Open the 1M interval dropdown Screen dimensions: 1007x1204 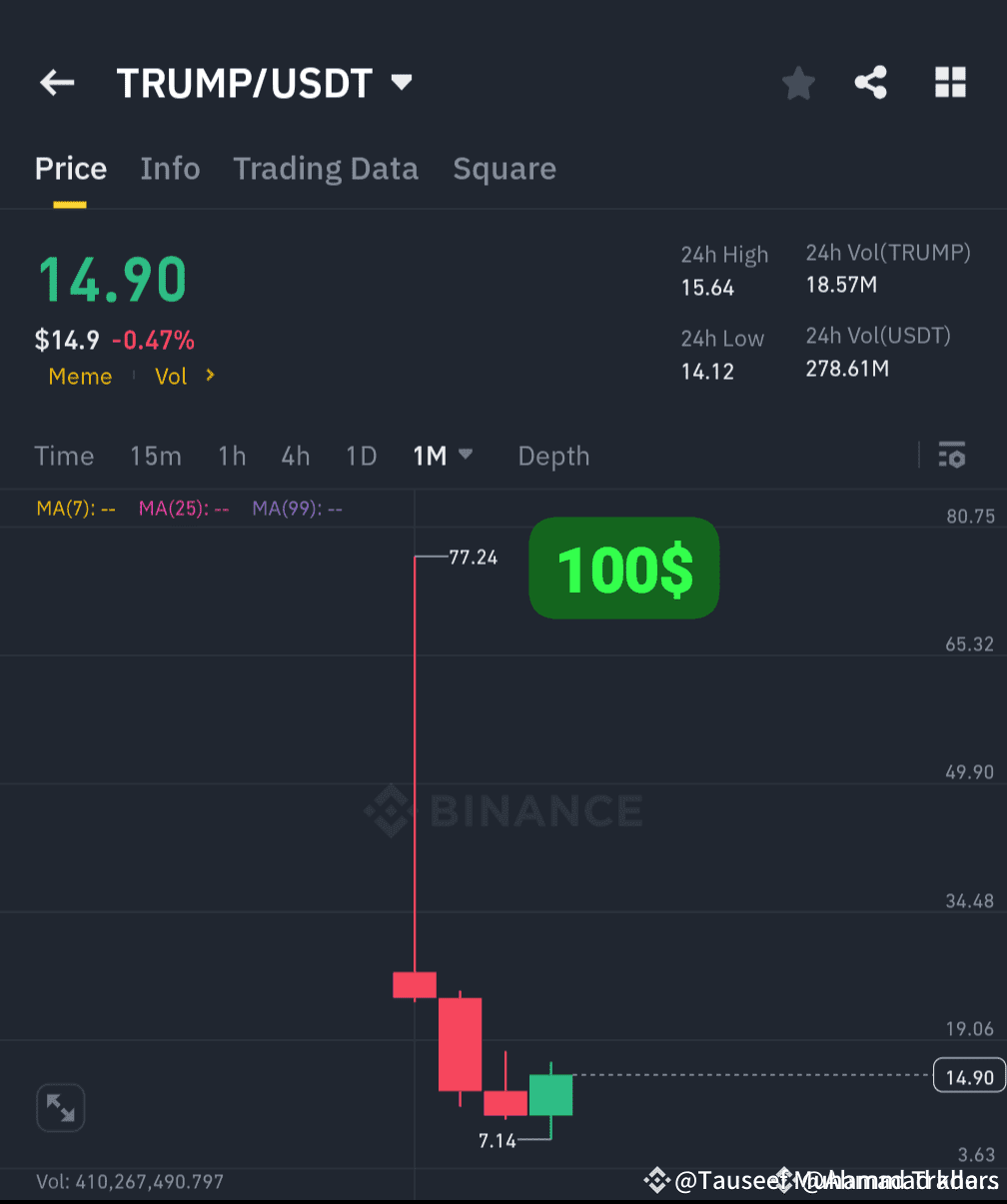[x=443, y=456]
